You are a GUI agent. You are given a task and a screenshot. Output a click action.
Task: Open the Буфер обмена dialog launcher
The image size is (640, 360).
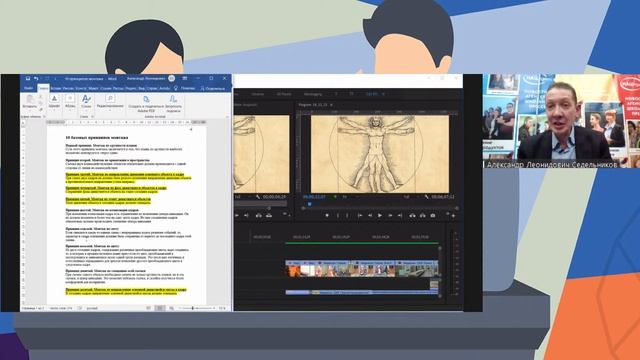point(44,117)
